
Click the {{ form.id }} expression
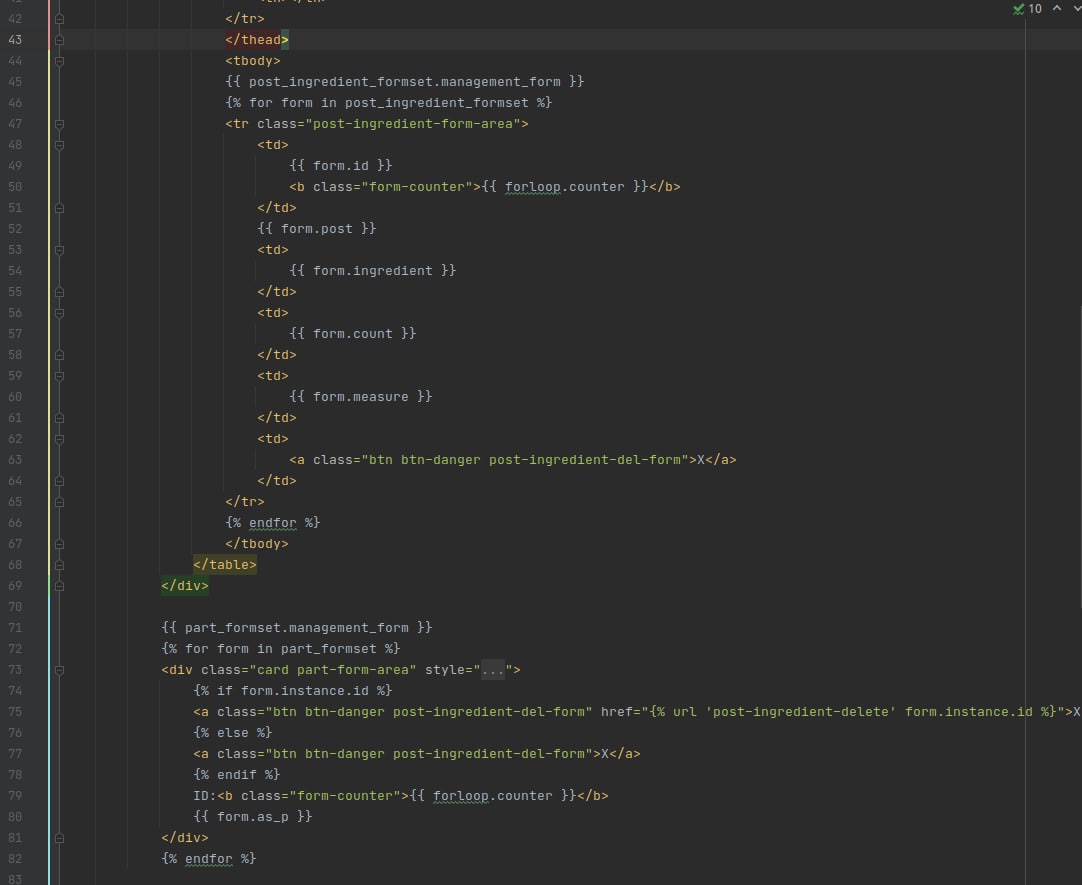(341, 166)
